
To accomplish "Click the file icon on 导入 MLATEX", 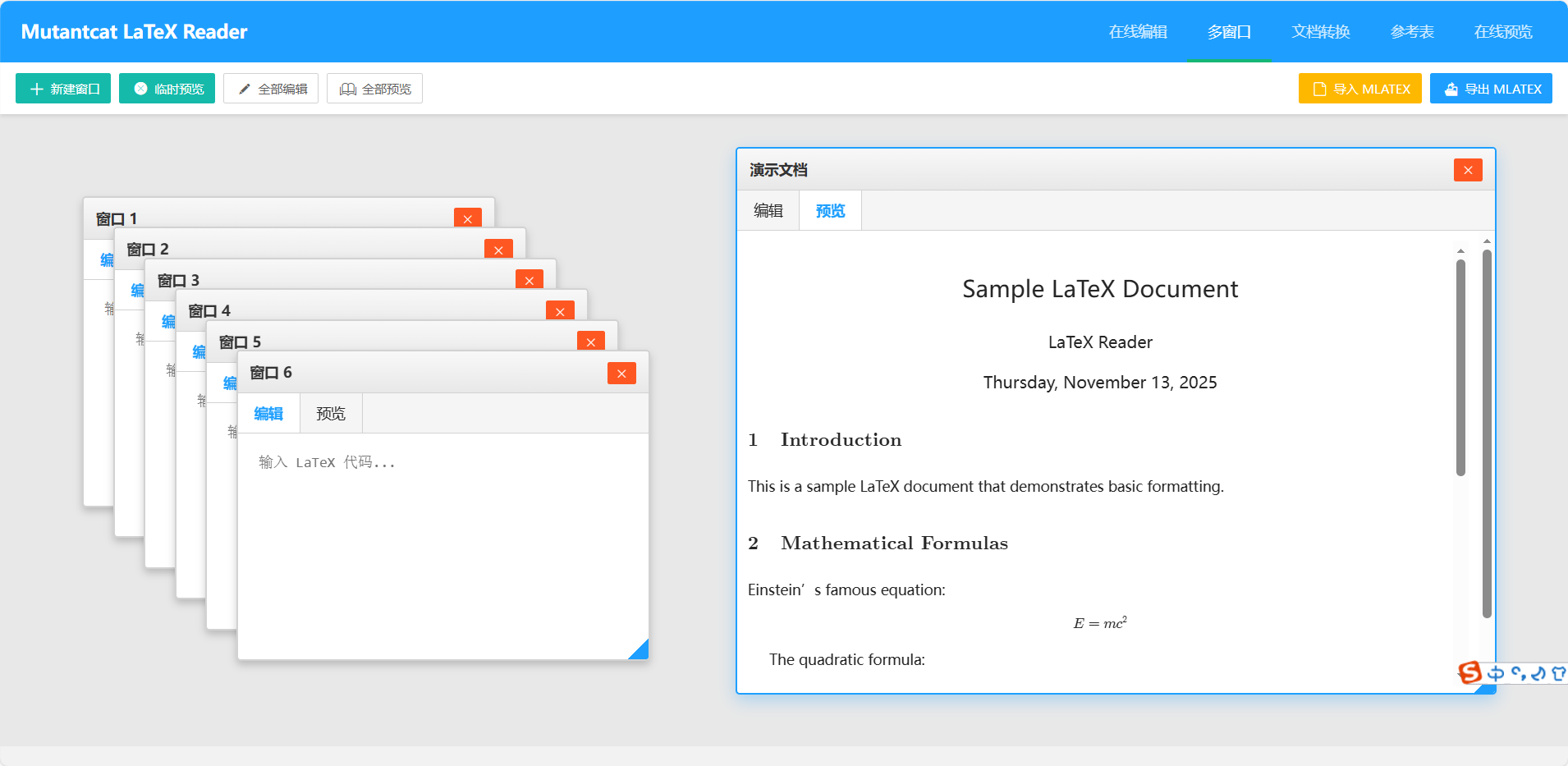I will [x=1320, y=89].
